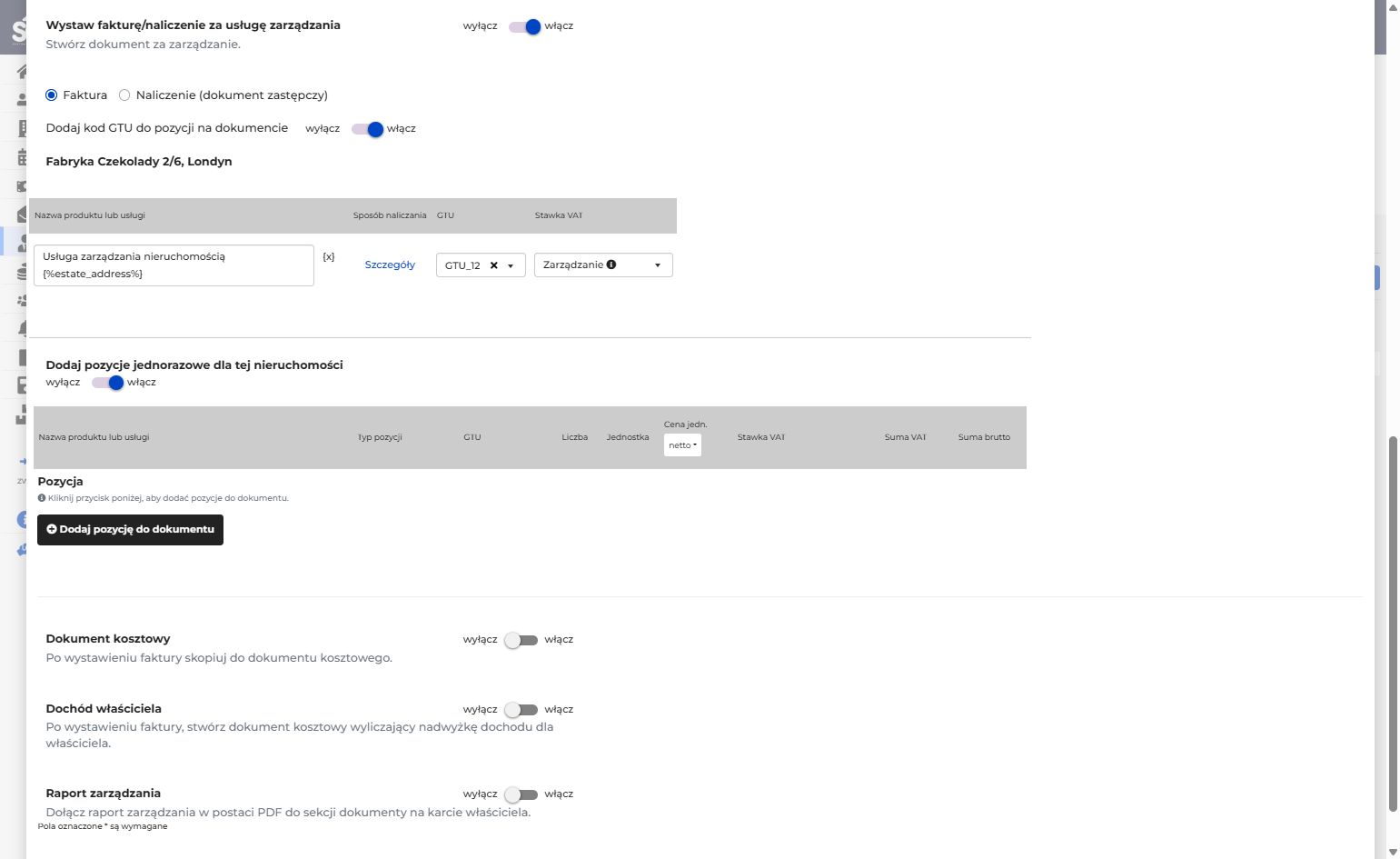Click the 'Suma VAT' column header
Viewport: 1400px width, 859px height.
(905, 437)
